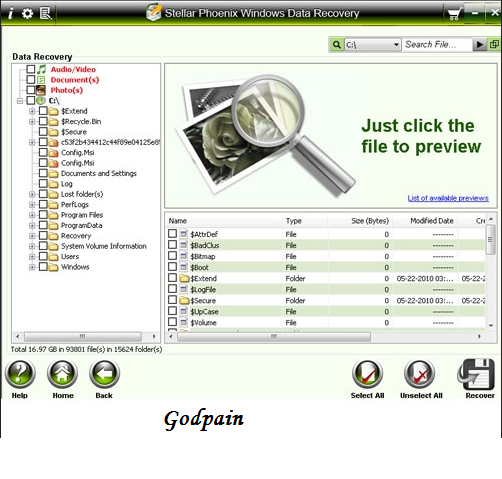Expand the Recovery folder node

coord(32,236)
